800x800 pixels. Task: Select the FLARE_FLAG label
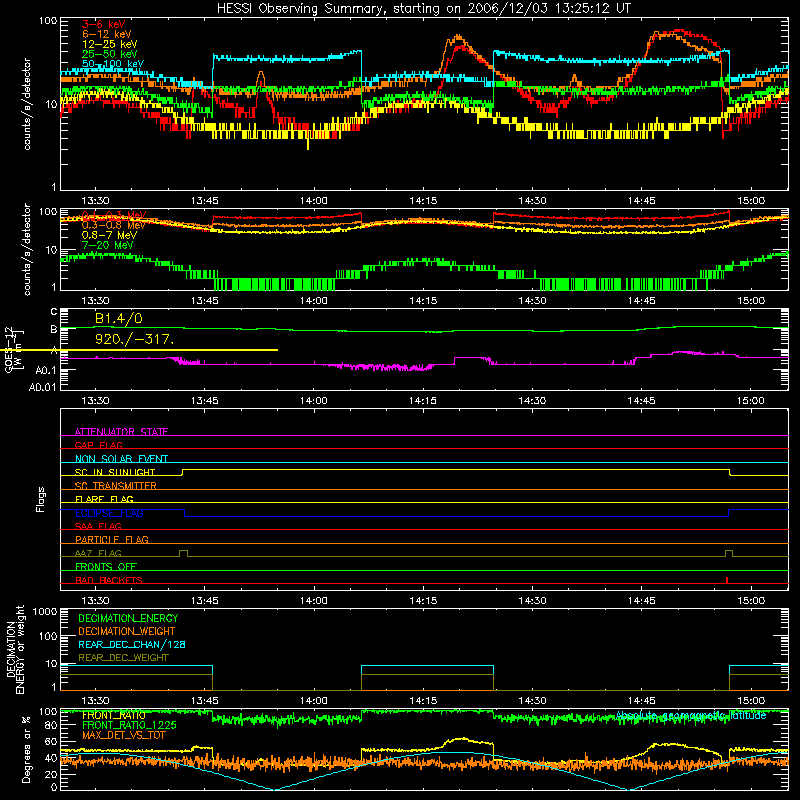point(104,499)
